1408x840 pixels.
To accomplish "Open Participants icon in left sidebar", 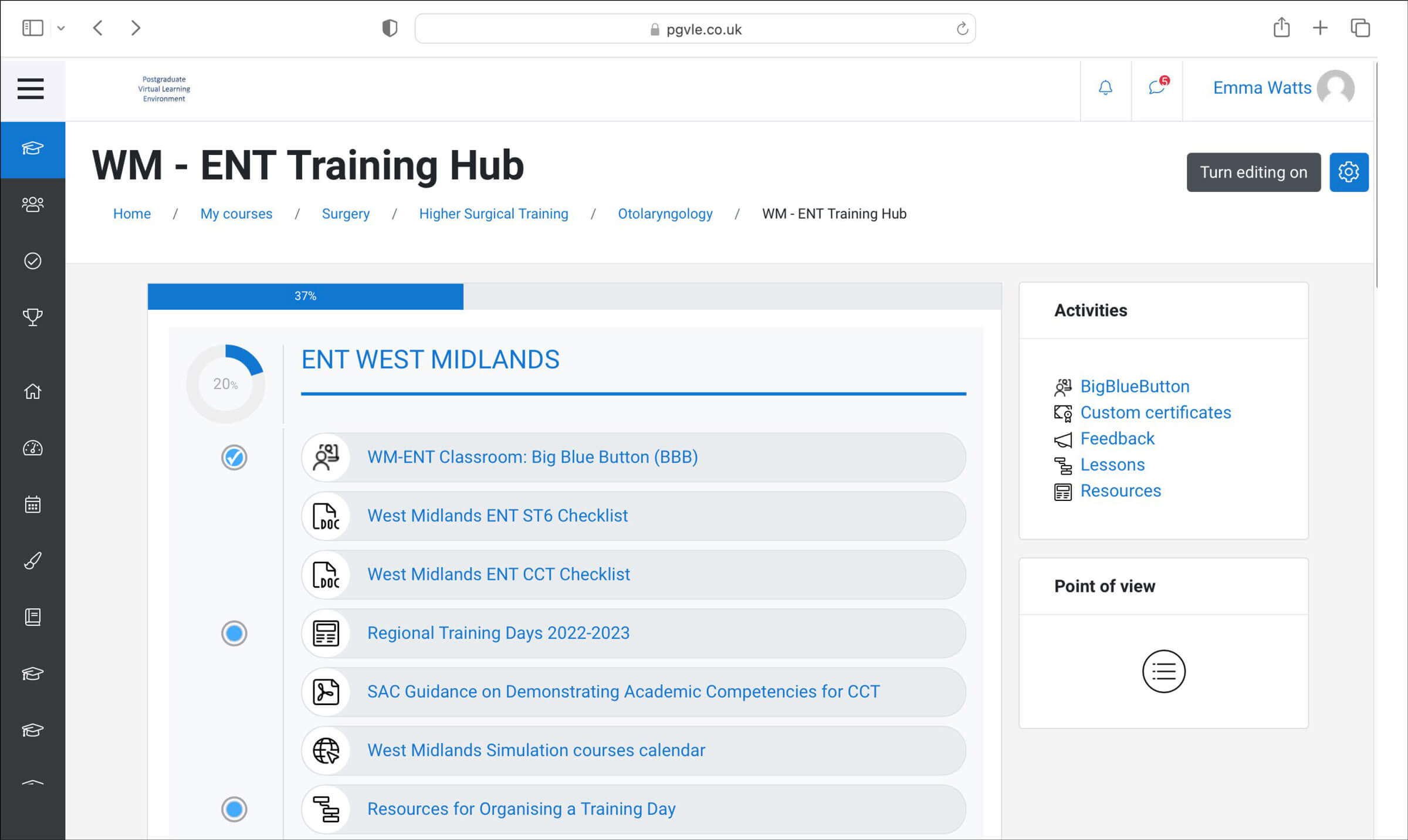I will pos(33,204).
